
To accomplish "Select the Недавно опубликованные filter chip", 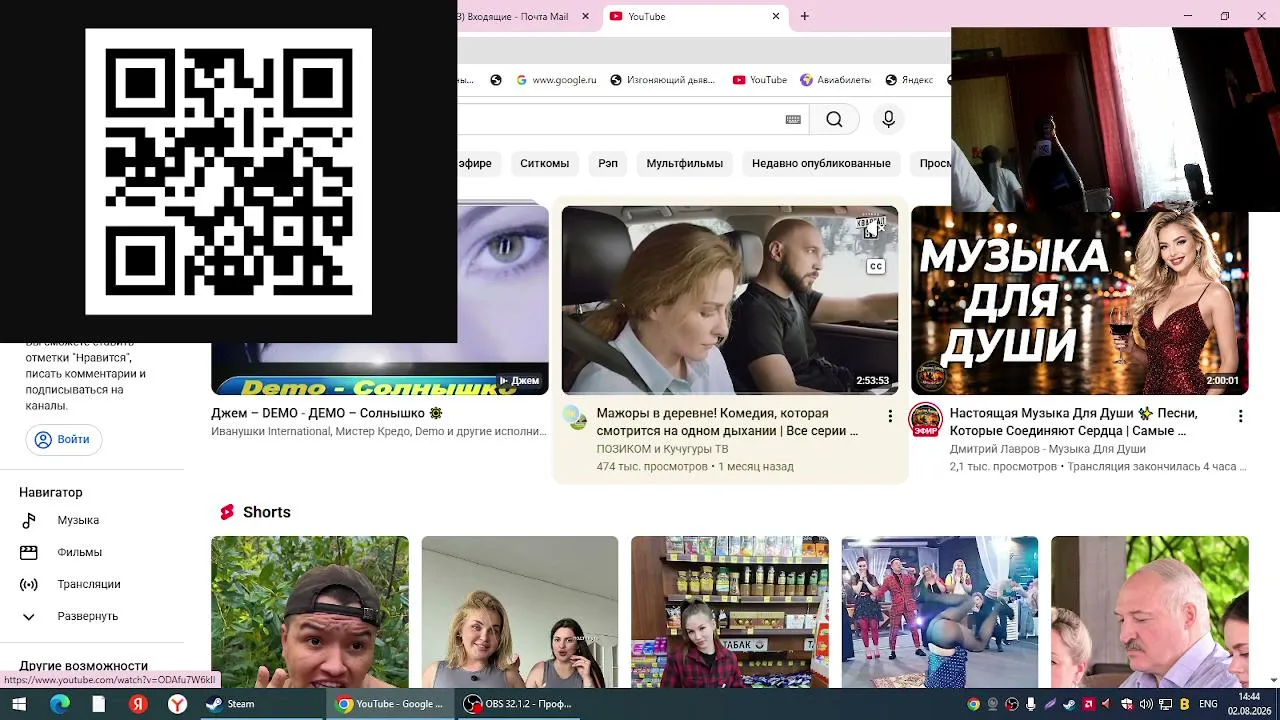I will click(821, 163).
